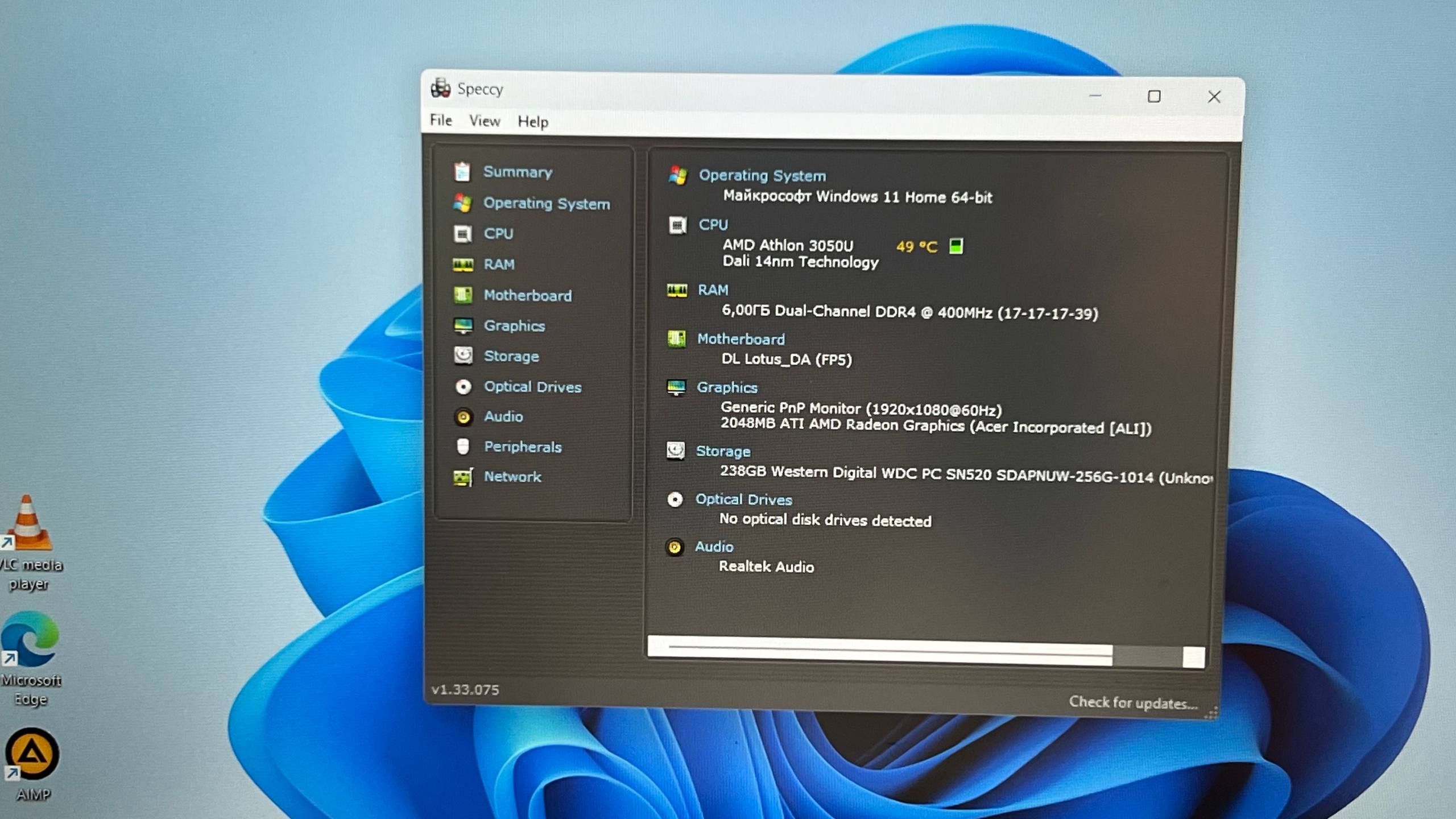This screenshot has width=1456, height=819.
Task: Click the Peripherals mouse icon in sidebar
Action: (463, 446)
